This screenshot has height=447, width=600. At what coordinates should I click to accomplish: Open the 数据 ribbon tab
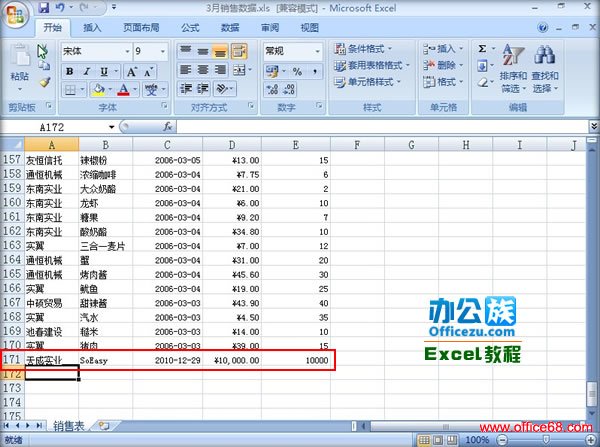pyautogui.click(x=230, y=28)
